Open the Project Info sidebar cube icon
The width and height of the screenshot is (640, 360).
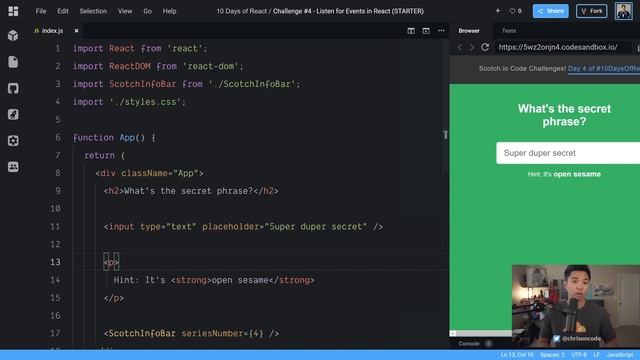pyautogui.click(x=13, y=36)
